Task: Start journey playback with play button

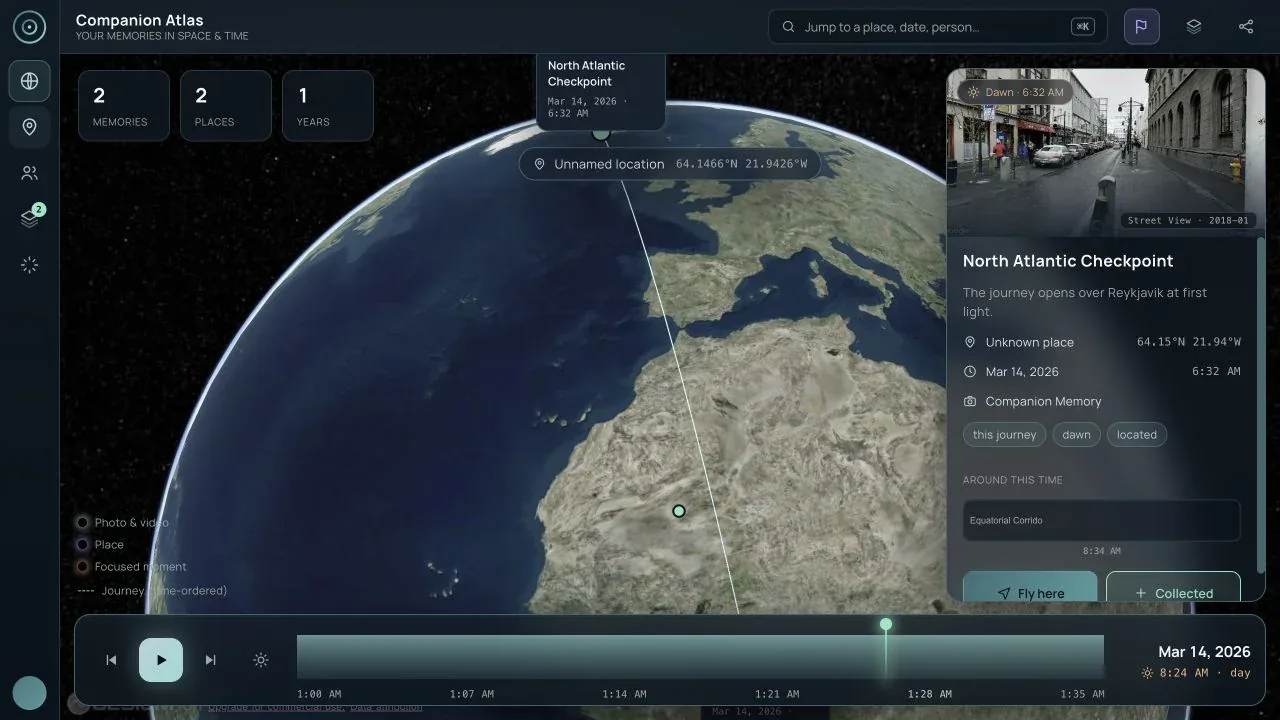Action: pyautogui.click(x=161, y=660)
